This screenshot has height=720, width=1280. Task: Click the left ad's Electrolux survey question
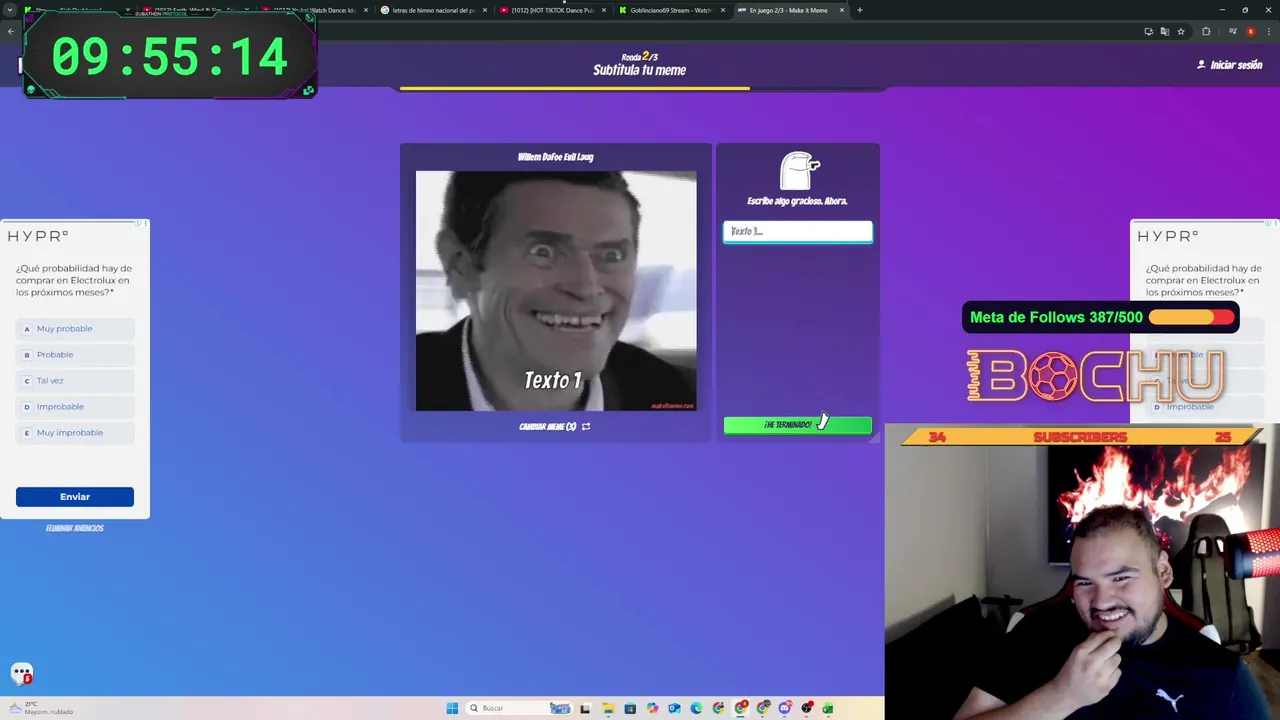pos(74,280)
